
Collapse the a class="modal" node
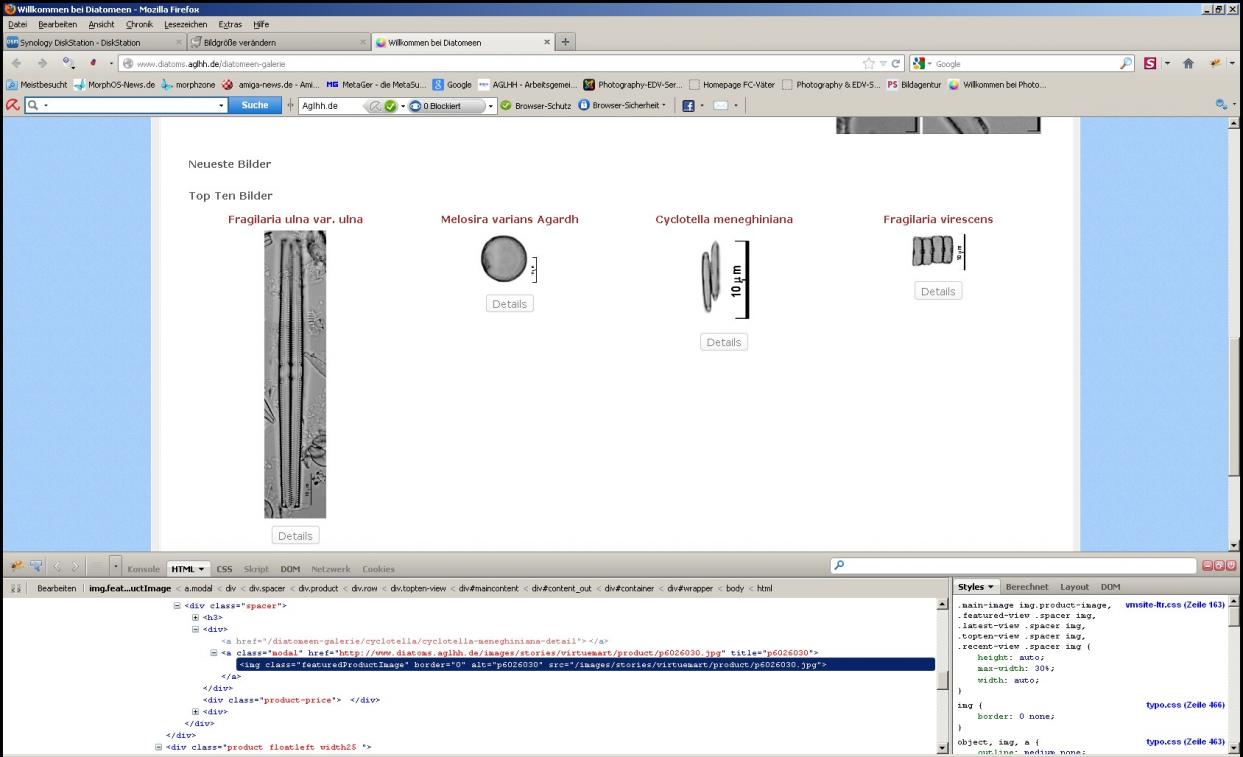[x=214, y=652]
